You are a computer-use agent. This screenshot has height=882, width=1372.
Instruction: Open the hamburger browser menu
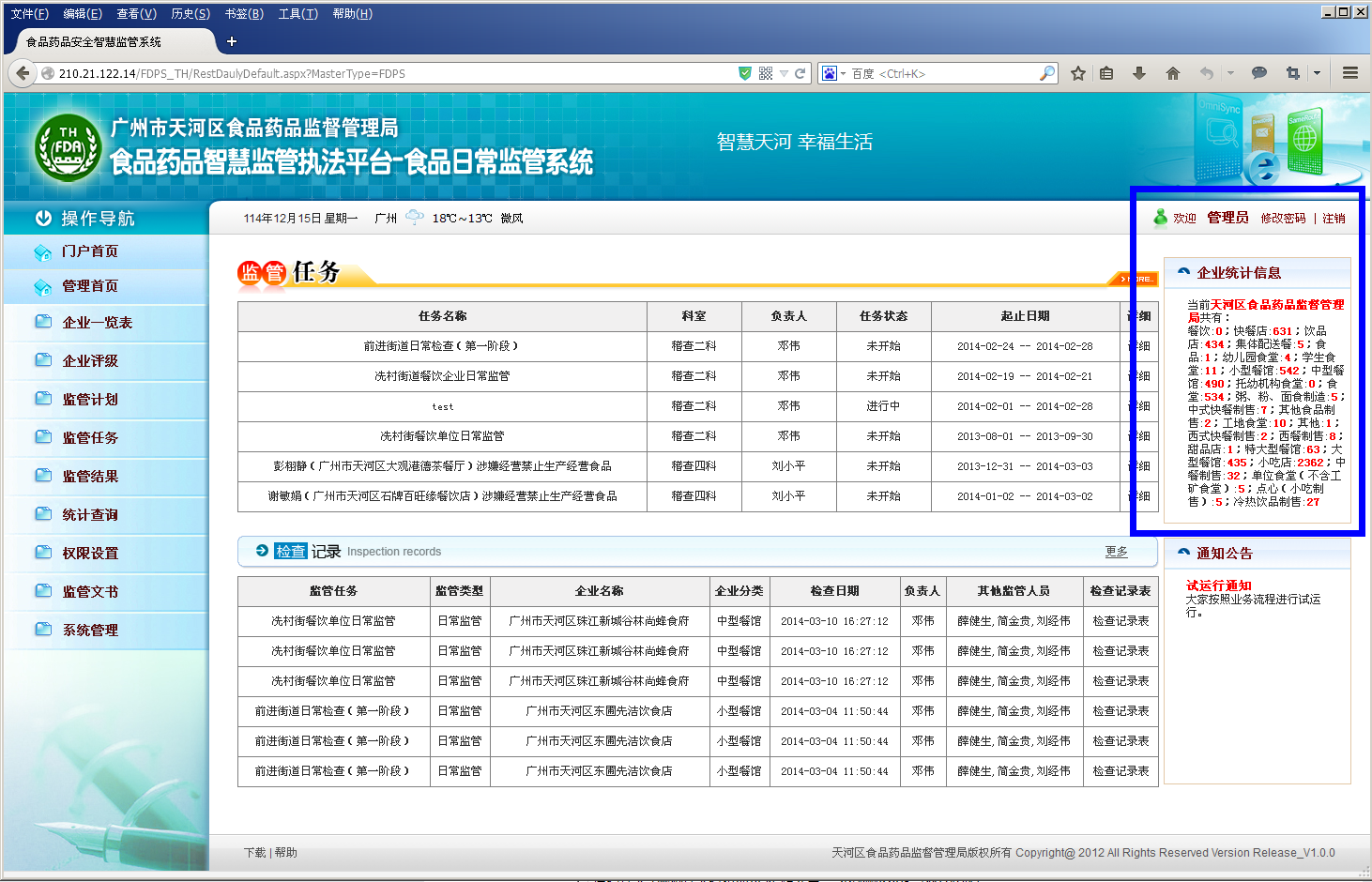click(1350, 73)
